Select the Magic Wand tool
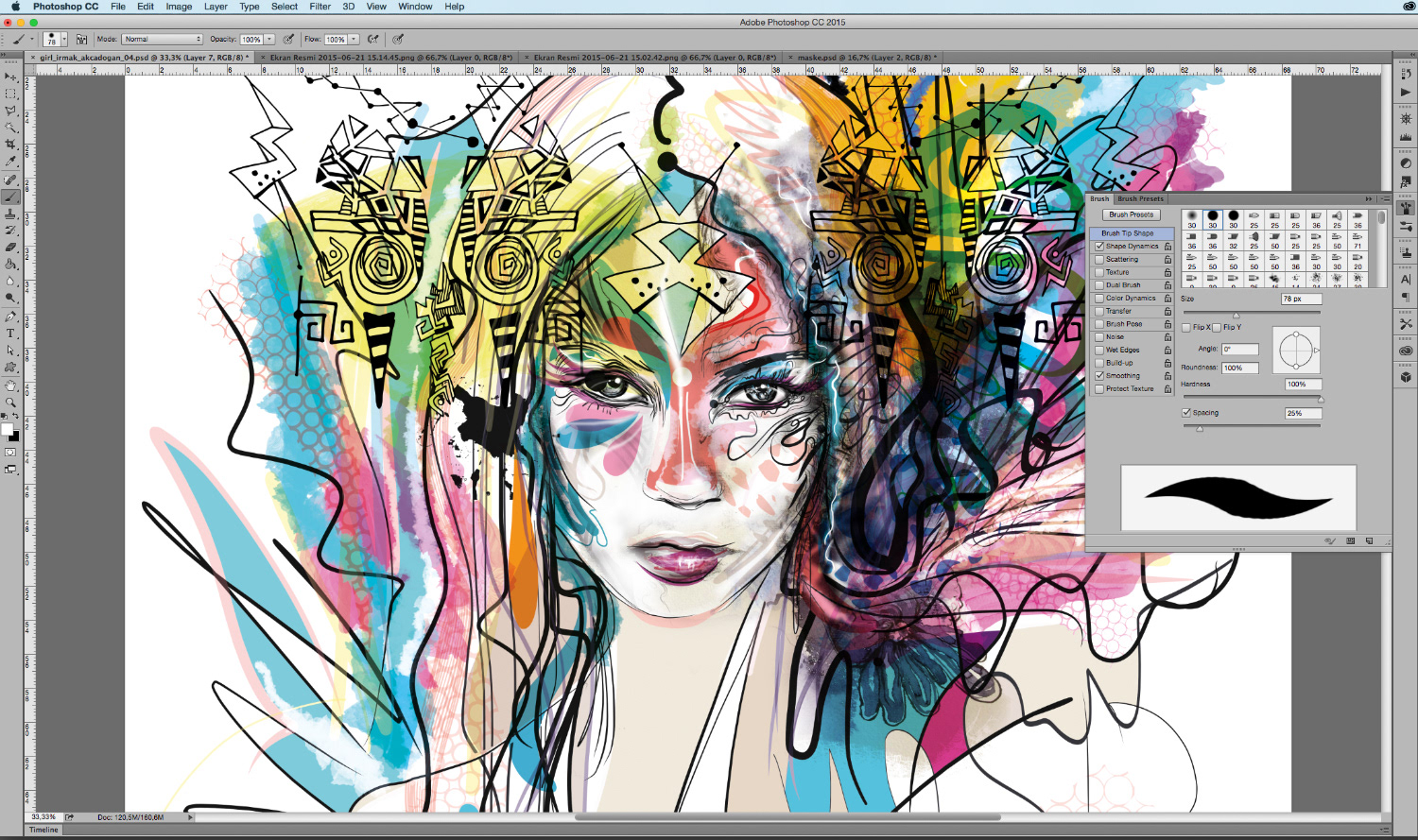Viewport: 1418px width, 840px height. [11, 128]
